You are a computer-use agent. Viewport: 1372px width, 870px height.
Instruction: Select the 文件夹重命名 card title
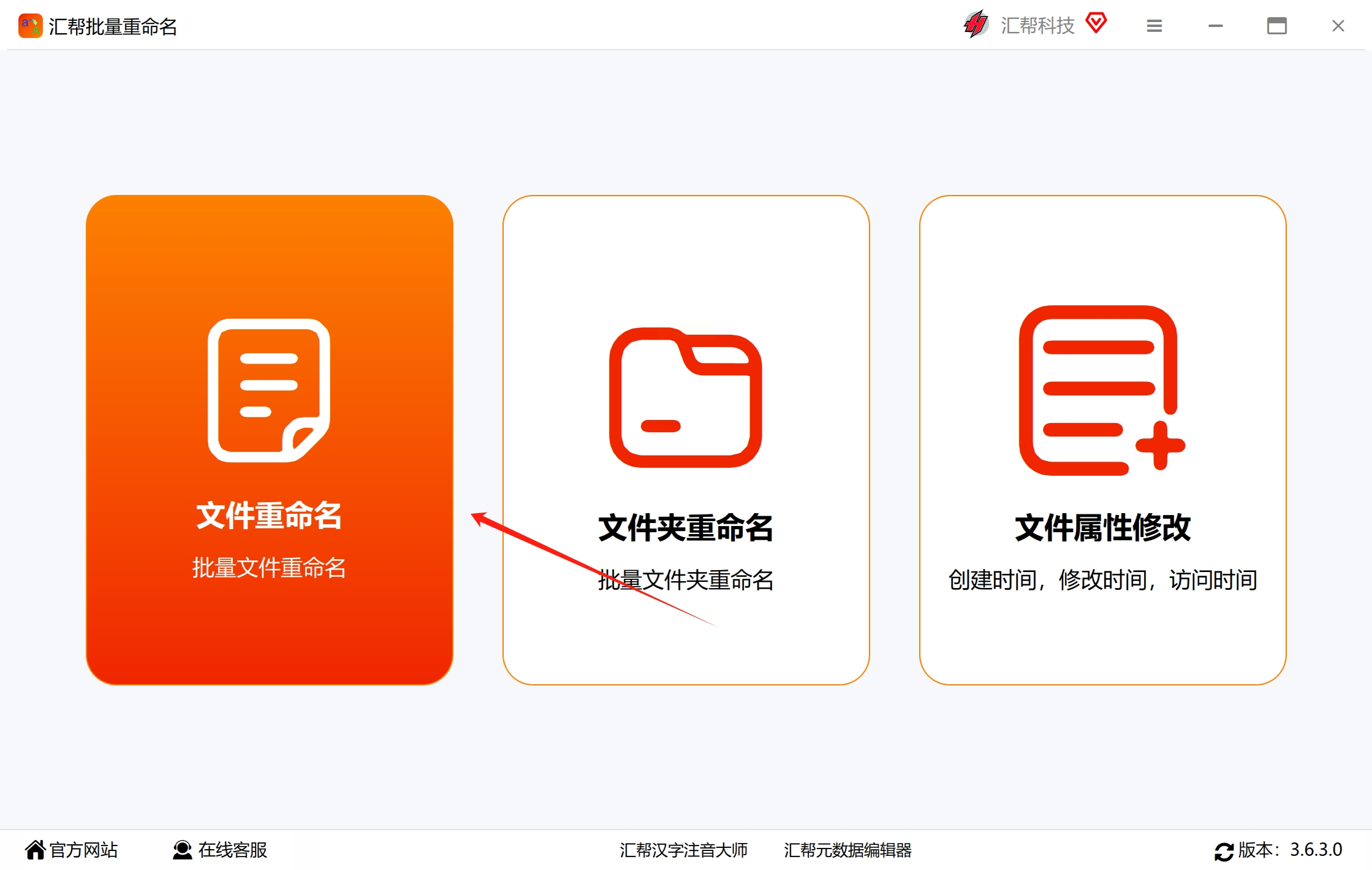tap(686, 528)
